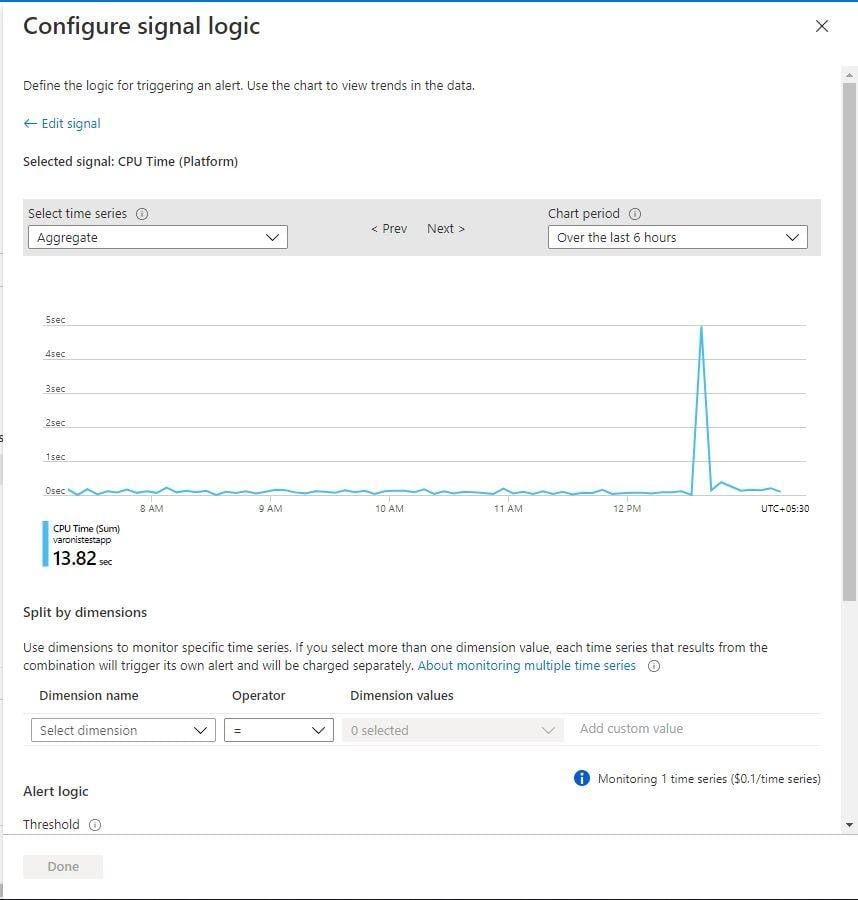Click the blue info icon beside Monitoring 1 time series
The width and height of the screenshot is (858, 900).
click(581, 778)
